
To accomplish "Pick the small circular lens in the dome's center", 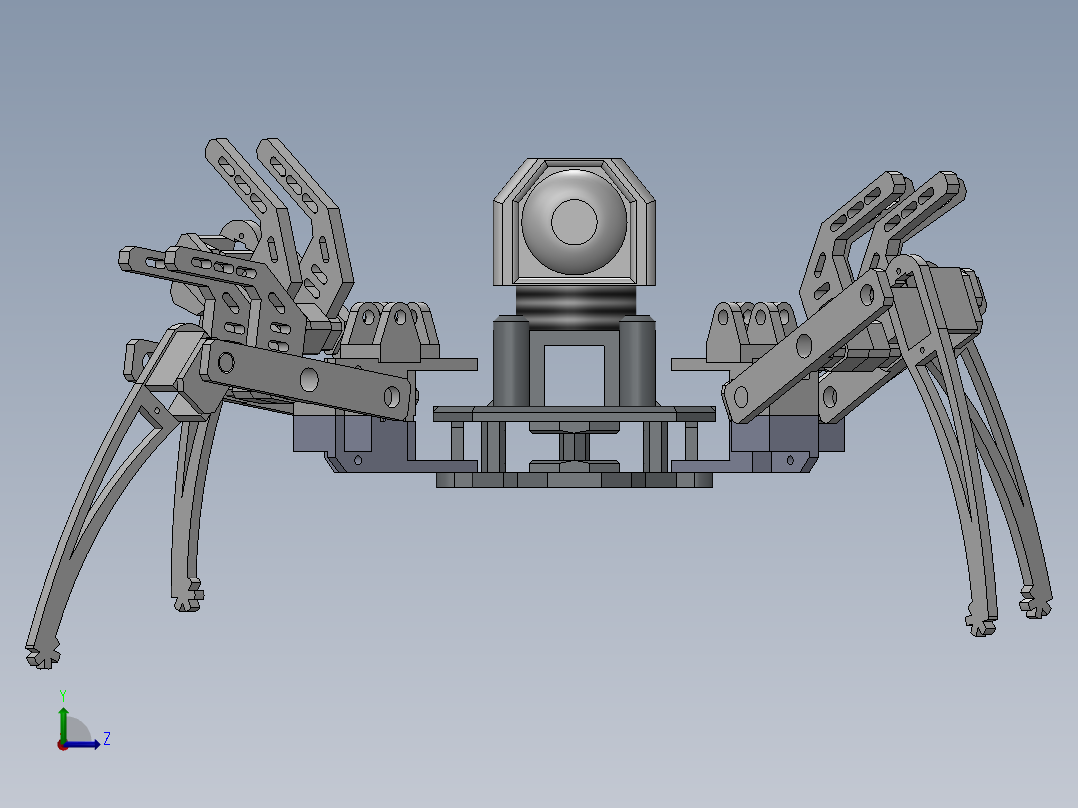I will (574, 221).
